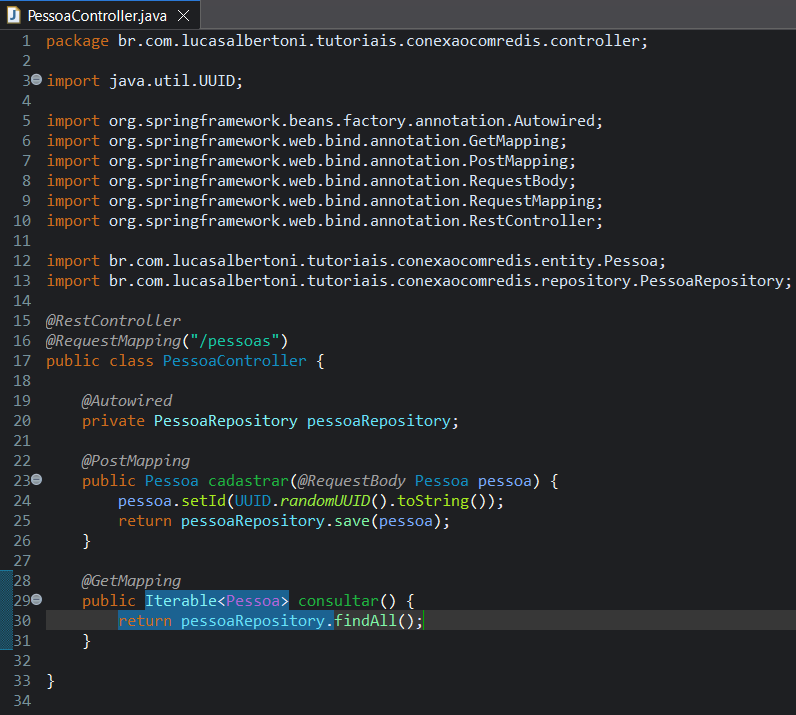796x715 pixels.
Task: Close the PessoaController.java editor tab
Action: point(182,16)
